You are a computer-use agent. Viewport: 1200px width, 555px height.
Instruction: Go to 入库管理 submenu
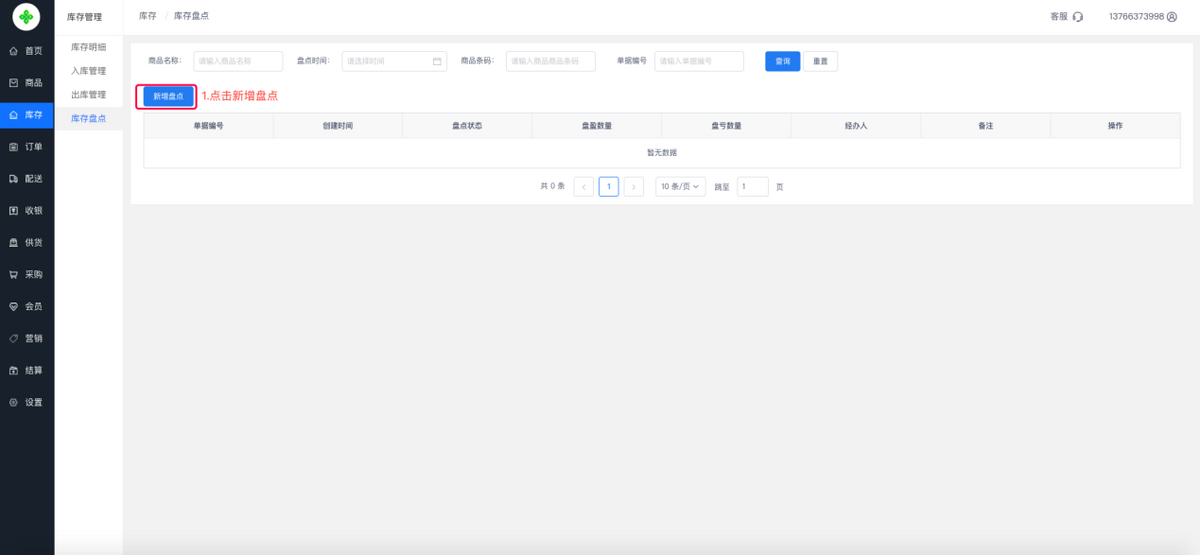click(x=88, y=71)
